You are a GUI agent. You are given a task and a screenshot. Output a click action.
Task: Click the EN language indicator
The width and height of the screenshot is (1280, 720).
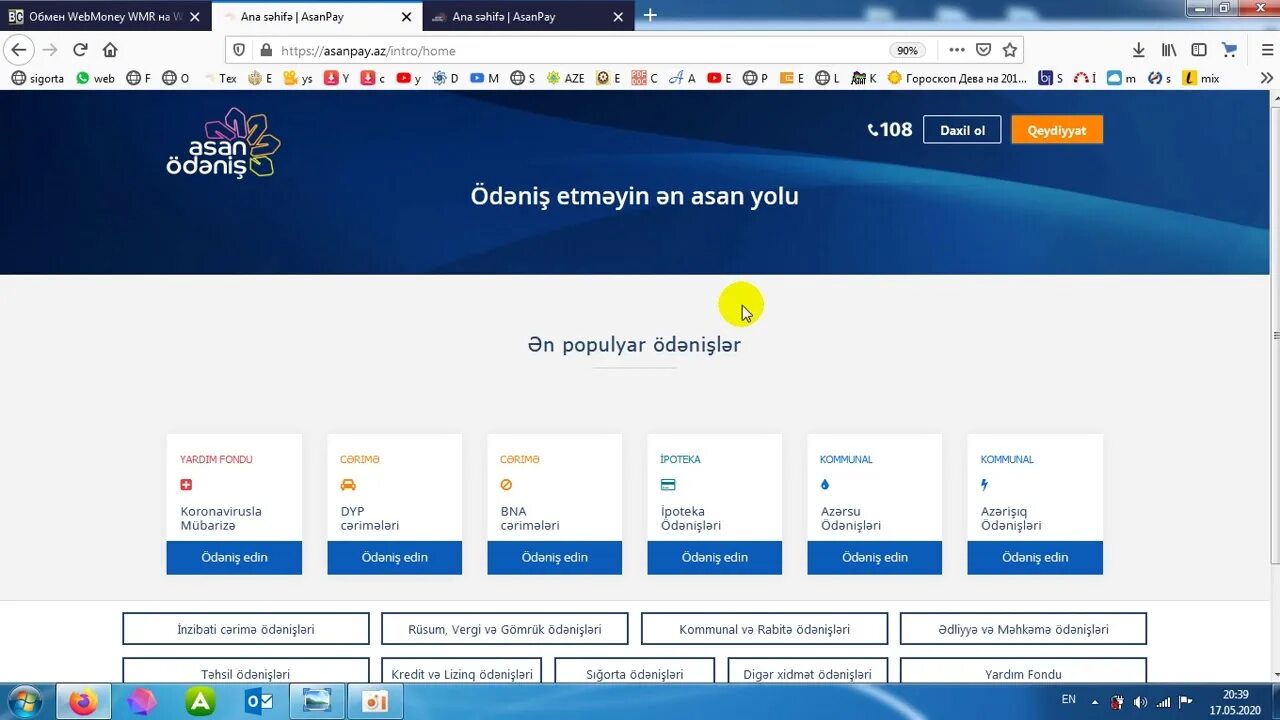coord(1069,700)
